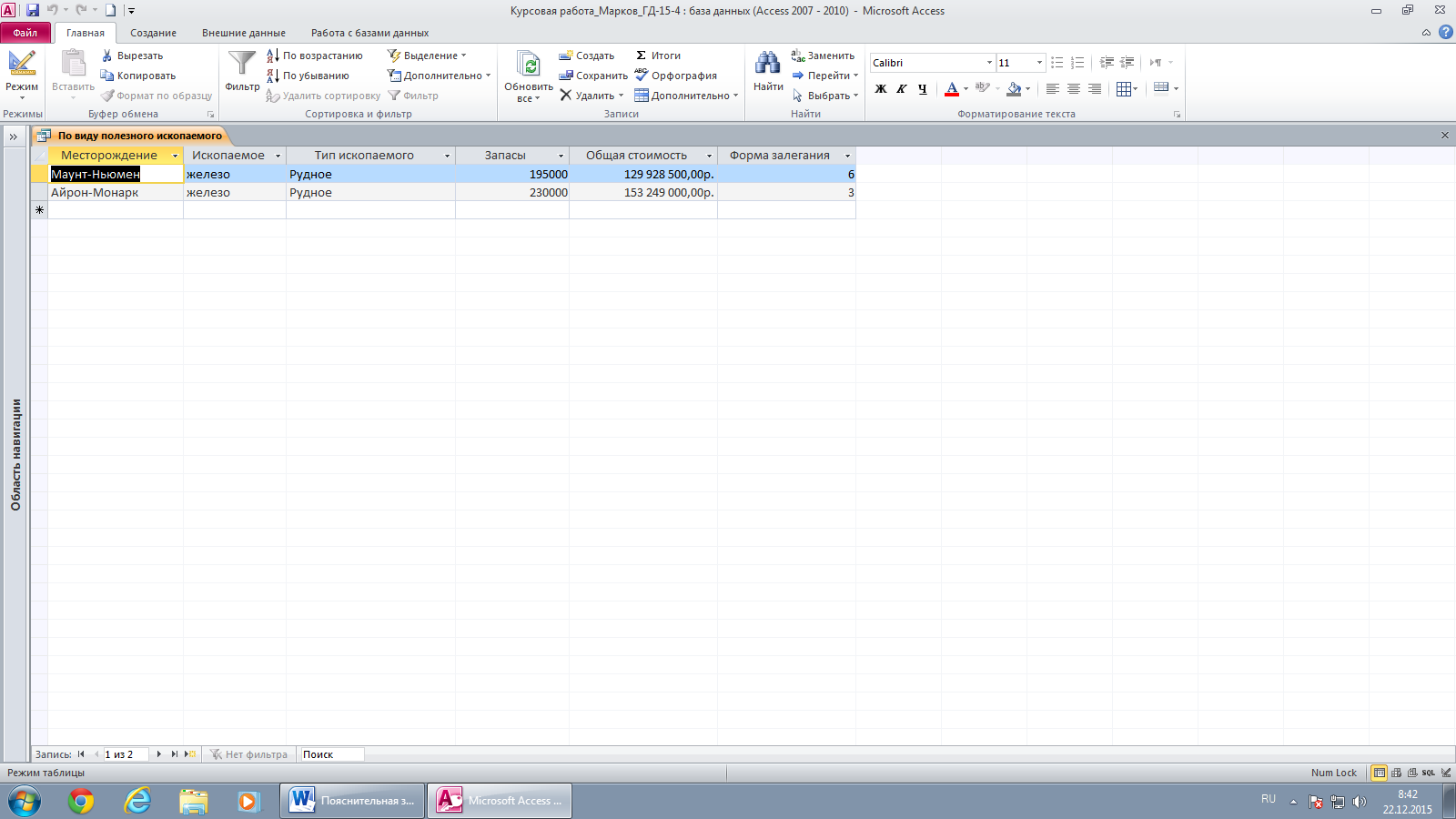This screenshot has width=1456, height=819.
Task: Apply background fill color bucket
Action: (x=1014, y=88)
